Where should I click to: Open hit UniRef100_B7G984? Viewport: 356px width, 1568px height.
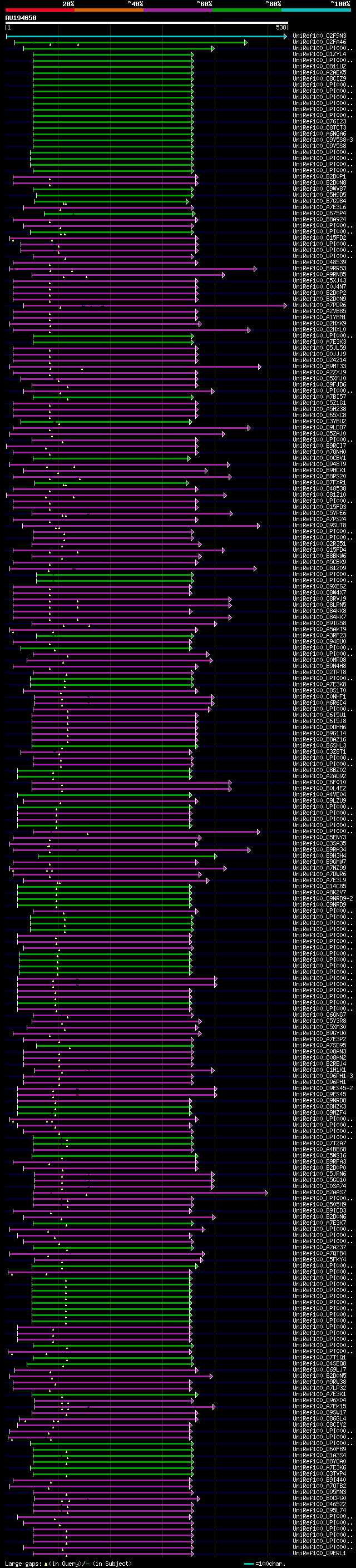coord(319,201)
